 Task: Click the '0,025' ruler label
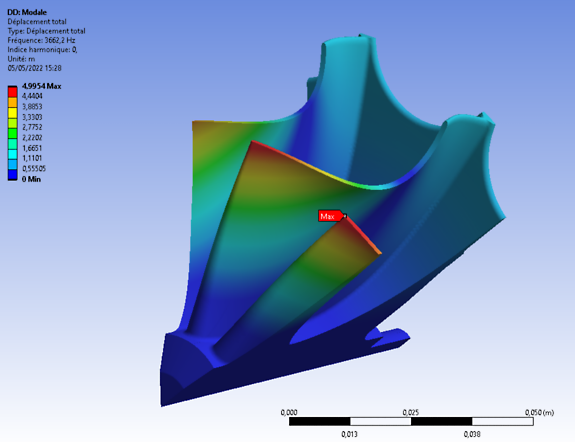pos(411,413)
